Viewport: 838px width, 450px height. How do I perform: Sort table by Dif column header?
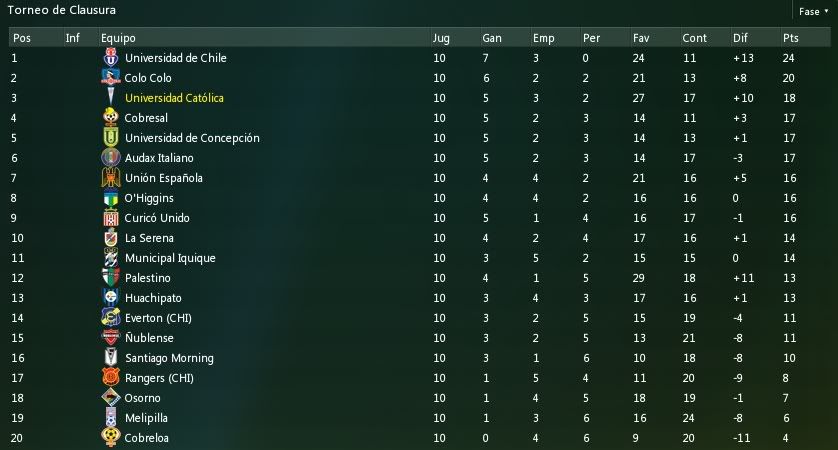click(740, 38)
